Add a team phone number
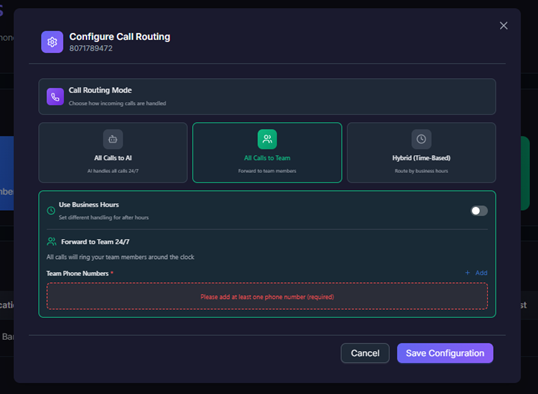The width and height of the screenshot is (538, 394). point(476,273)
